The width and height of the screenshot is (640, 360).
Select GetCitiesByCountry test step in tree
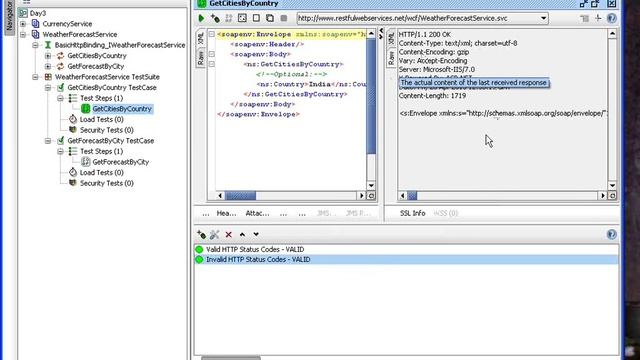click(x=122, y=109)
